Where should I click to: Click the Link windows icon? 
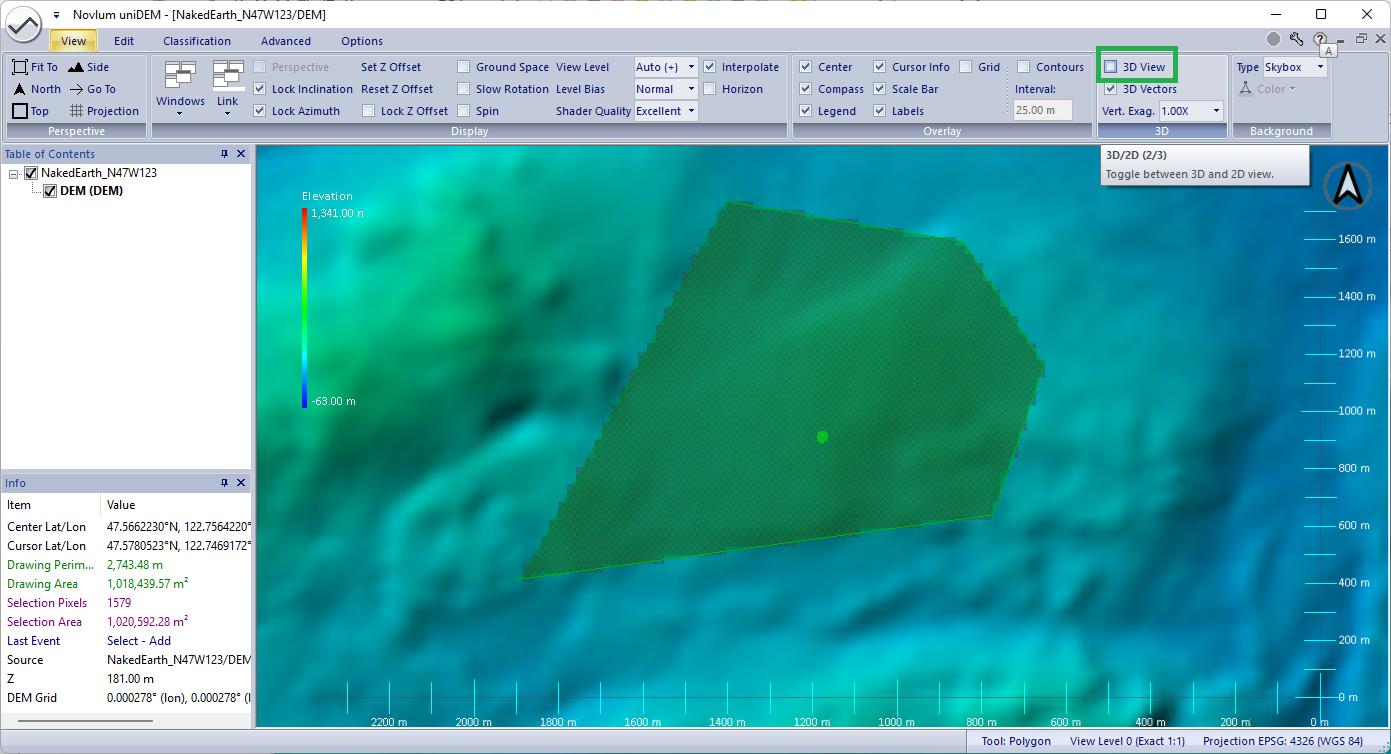coord(228,75)
